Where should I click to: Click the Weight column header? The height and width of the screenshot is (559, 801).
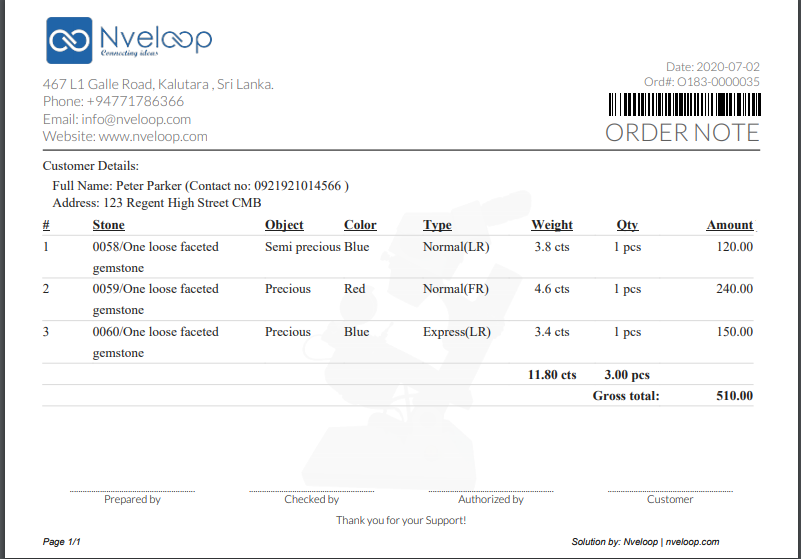(x=552, y=225)
